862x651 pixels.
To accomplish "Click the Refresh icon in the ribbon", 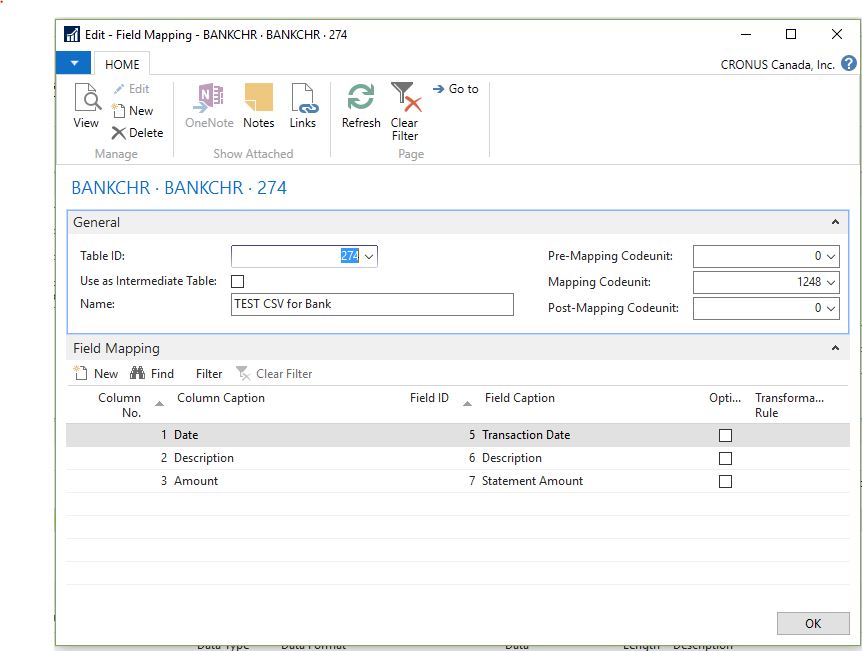I will 361,99.
